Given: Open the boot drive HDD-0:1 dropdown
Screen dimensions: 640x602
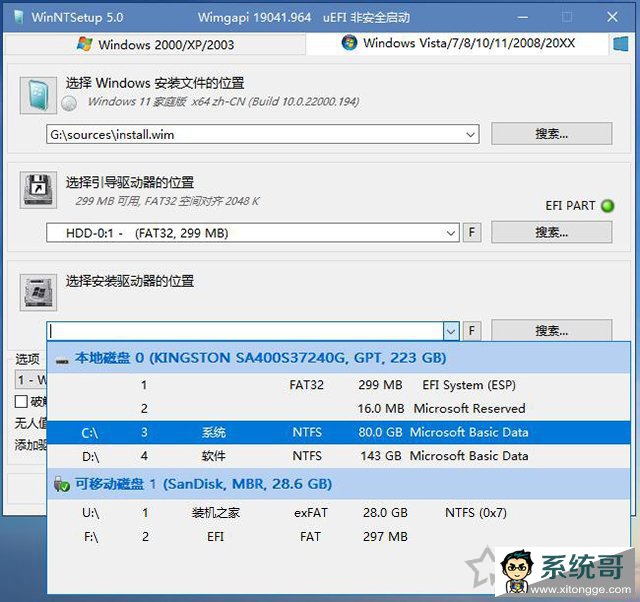Looking at the screenshot, I should click(451, 233).
